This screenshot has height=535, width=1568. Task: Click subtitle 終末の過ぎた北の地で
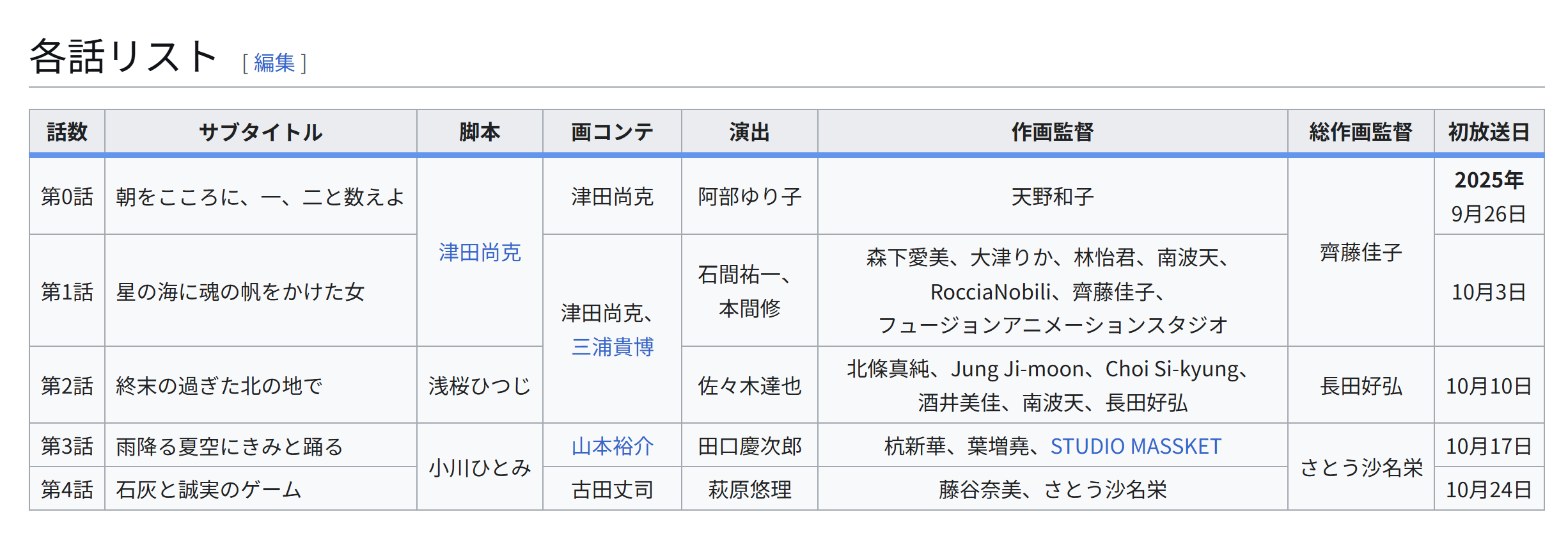click(219, 386)
